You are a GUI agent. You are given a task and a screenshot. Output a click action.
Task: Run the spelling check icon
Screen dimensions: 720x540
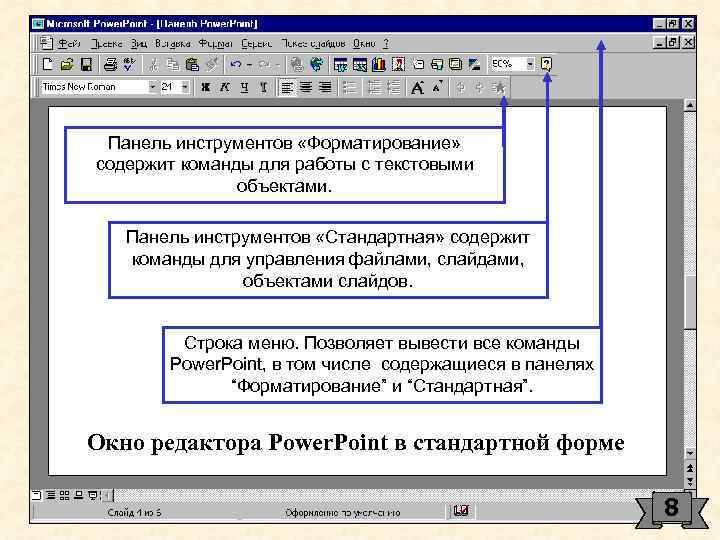click(x=129, y=64)
